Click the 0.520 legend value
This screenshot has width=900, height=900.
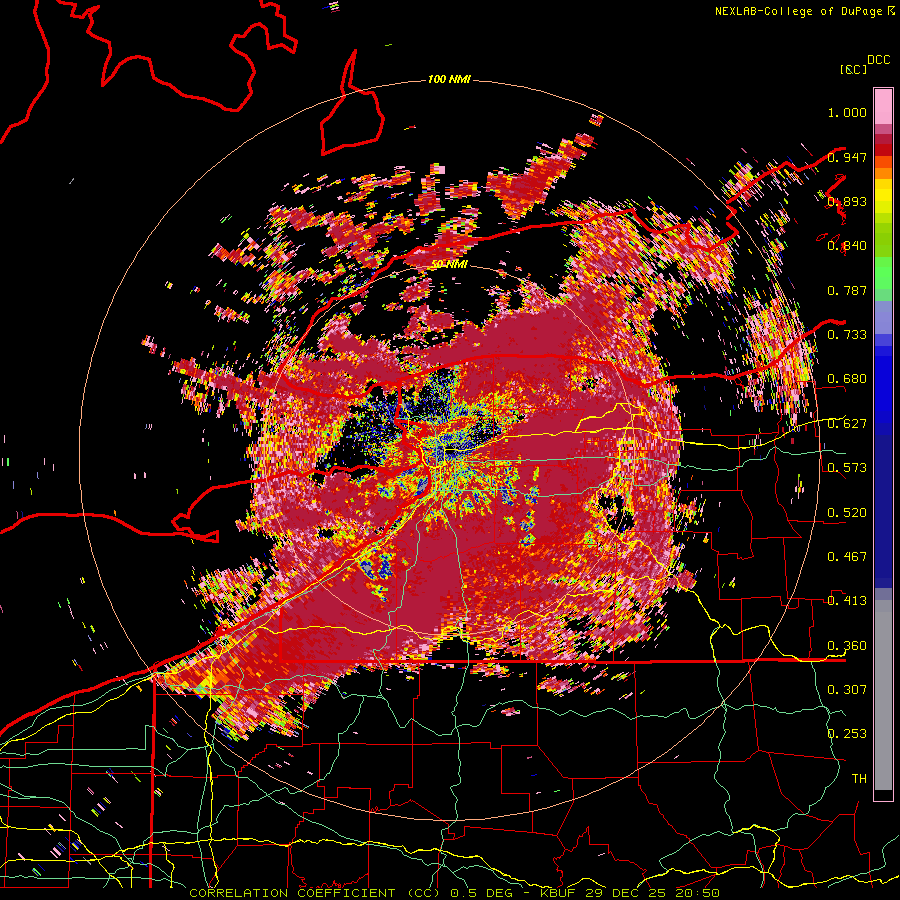pos(847,513)
